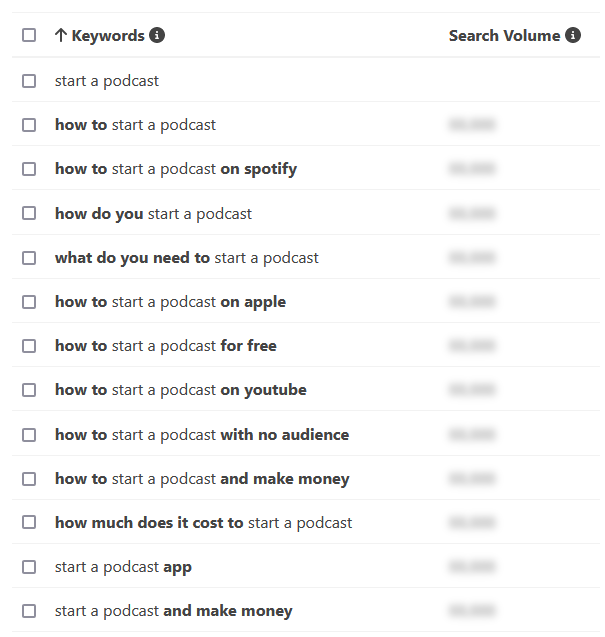Image resolution: width=605 pixels, height=637 pixels.
Task: Click blurred search volume for 'how to start a podcast'
Action: pos(472,124)
